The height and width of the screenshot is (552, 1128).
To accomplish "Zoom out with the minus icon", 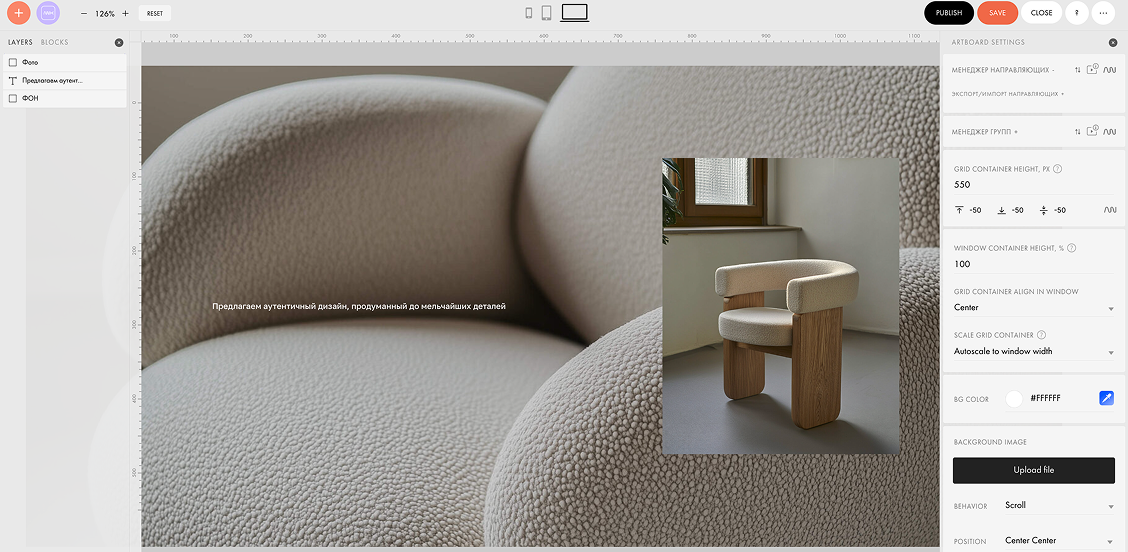I will coord(82,14).
